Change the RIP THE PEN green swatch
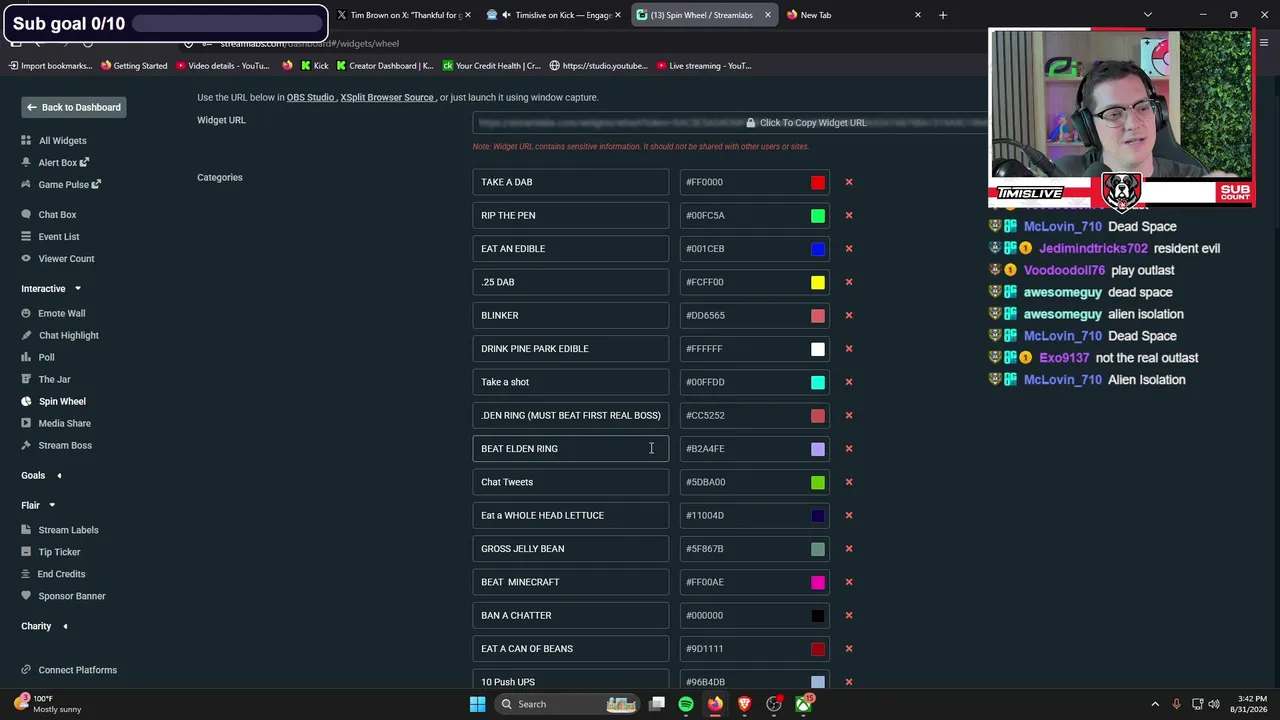This screenshot has height=720, width=1280. (818, 215)
